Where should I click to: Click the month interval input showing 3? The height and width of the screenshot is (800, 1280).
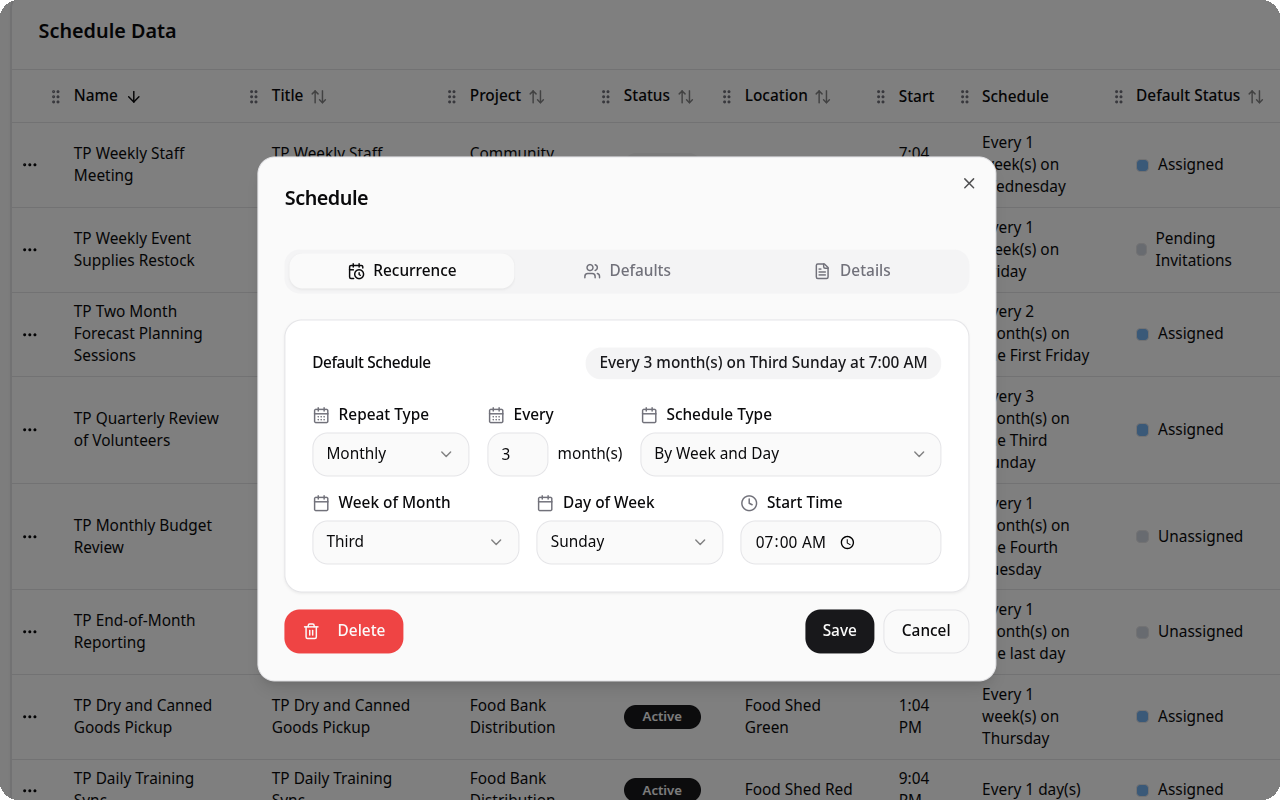517,453
